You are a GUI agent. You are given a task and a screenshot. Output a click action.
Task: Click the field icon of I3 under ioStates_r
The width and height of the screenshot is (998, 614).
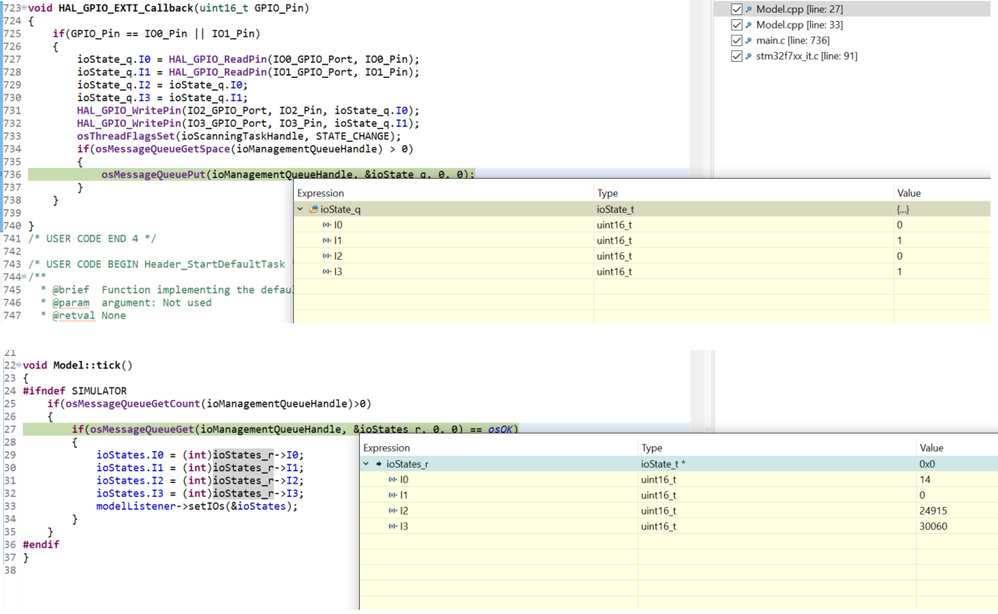pyautogui.click(x=393, y=526)
